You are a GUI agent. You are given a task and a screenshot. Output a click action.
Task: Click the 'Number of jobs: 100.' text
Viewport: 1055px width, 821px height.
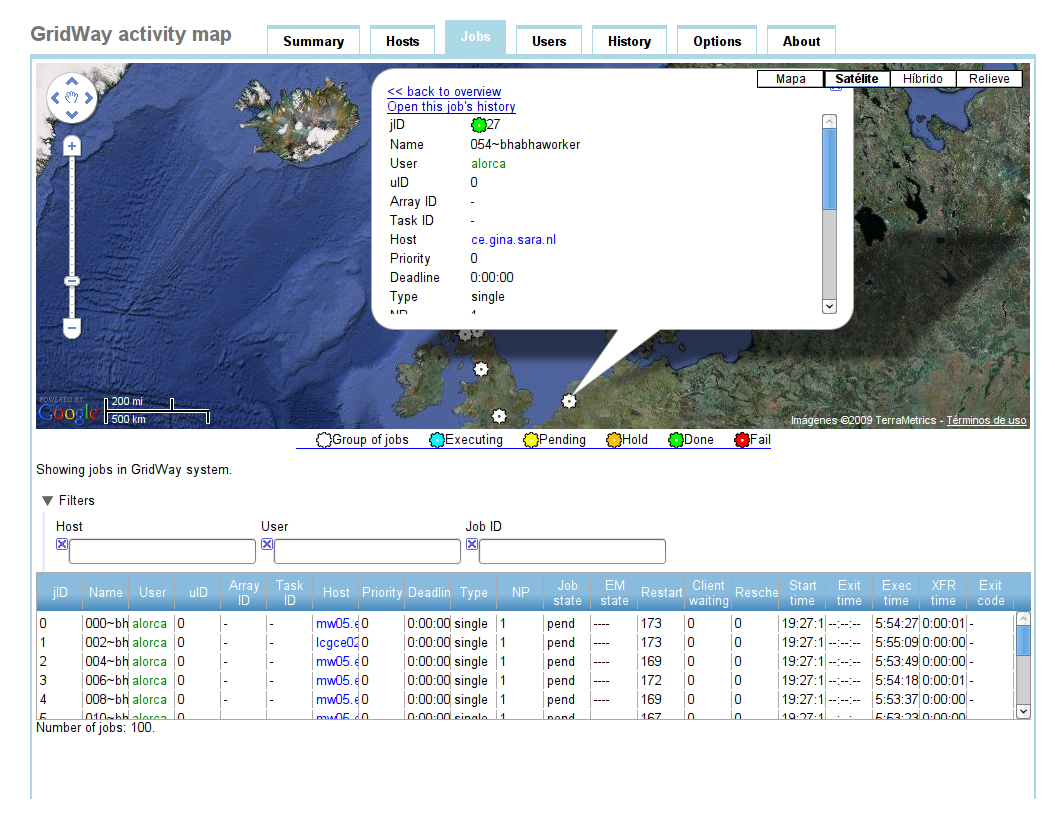coord(96,727)
